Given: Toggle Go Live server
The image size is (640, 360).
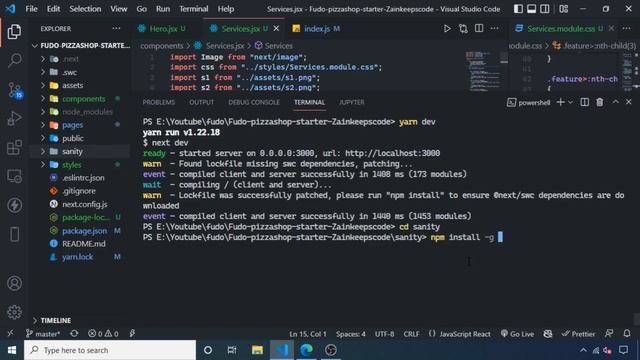Looking at the screenshot, I should pyautogui.click(x=517, y=334).
